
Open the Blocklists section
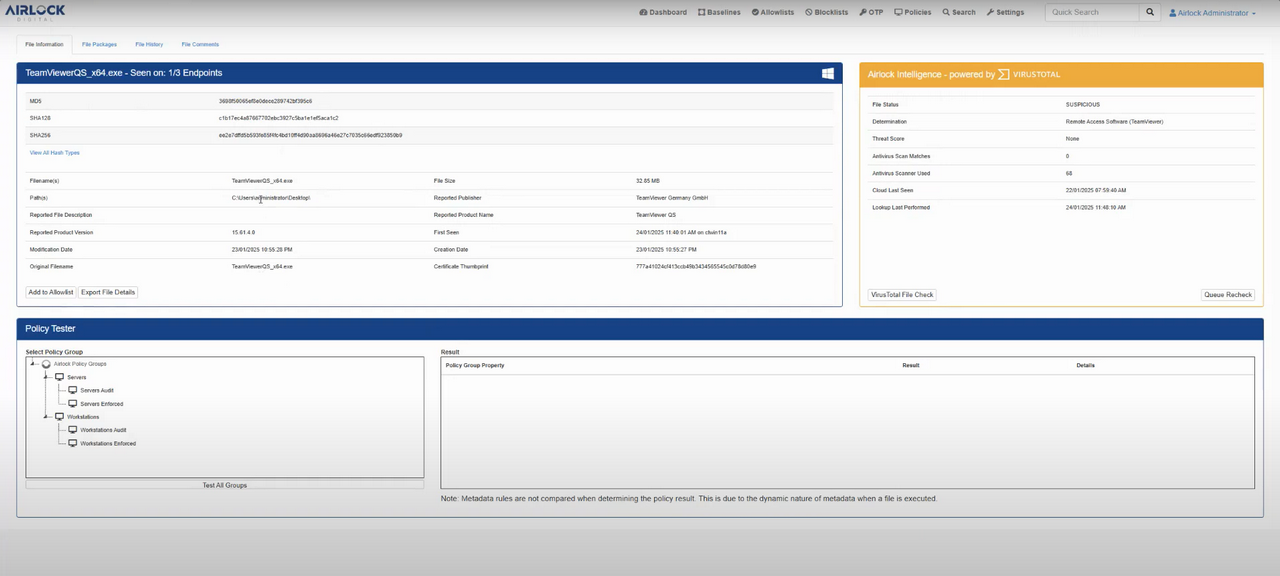[x=825, y=12]
